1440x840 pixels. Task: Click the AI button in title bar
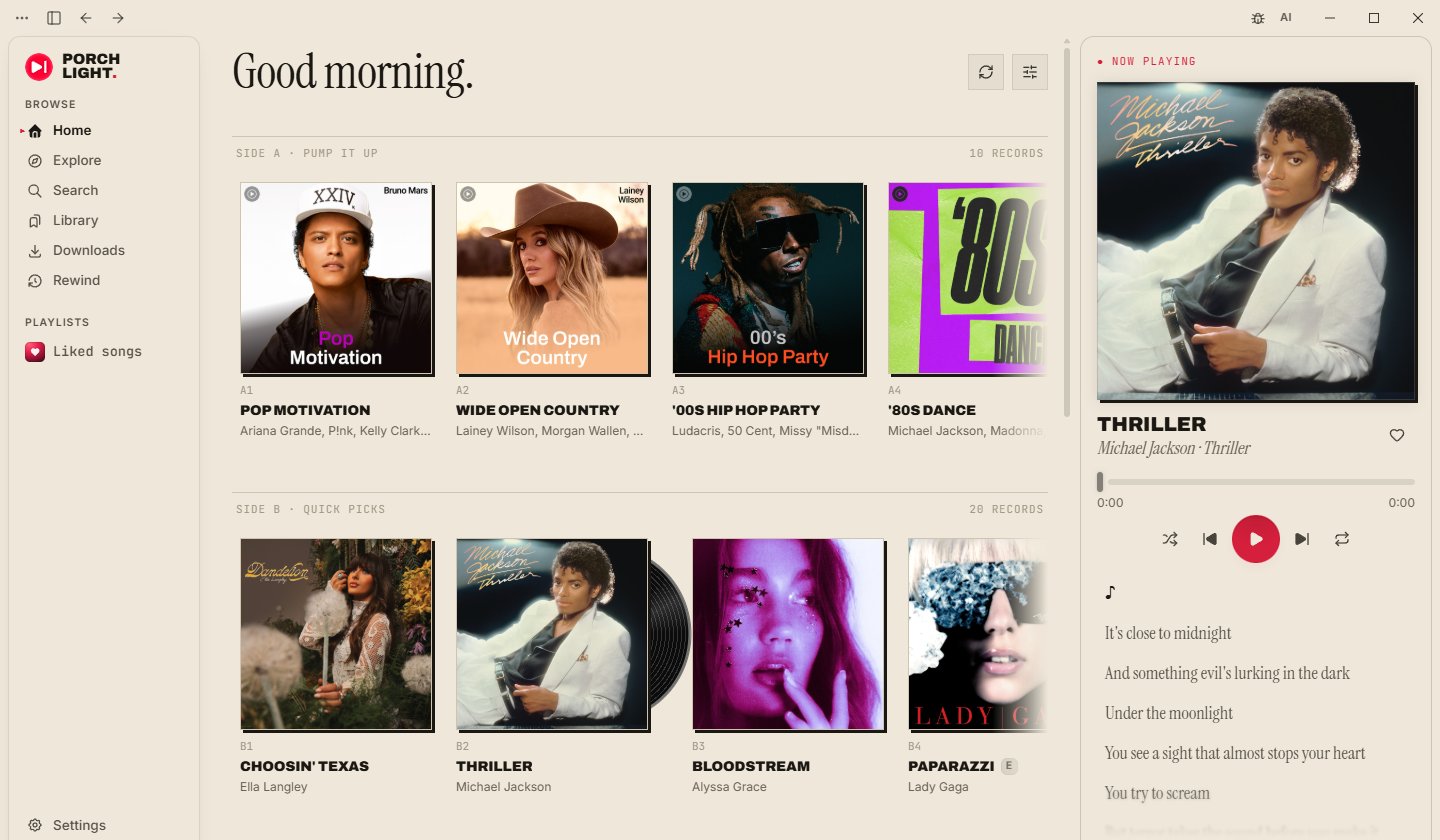click(x=1286, y=18)
